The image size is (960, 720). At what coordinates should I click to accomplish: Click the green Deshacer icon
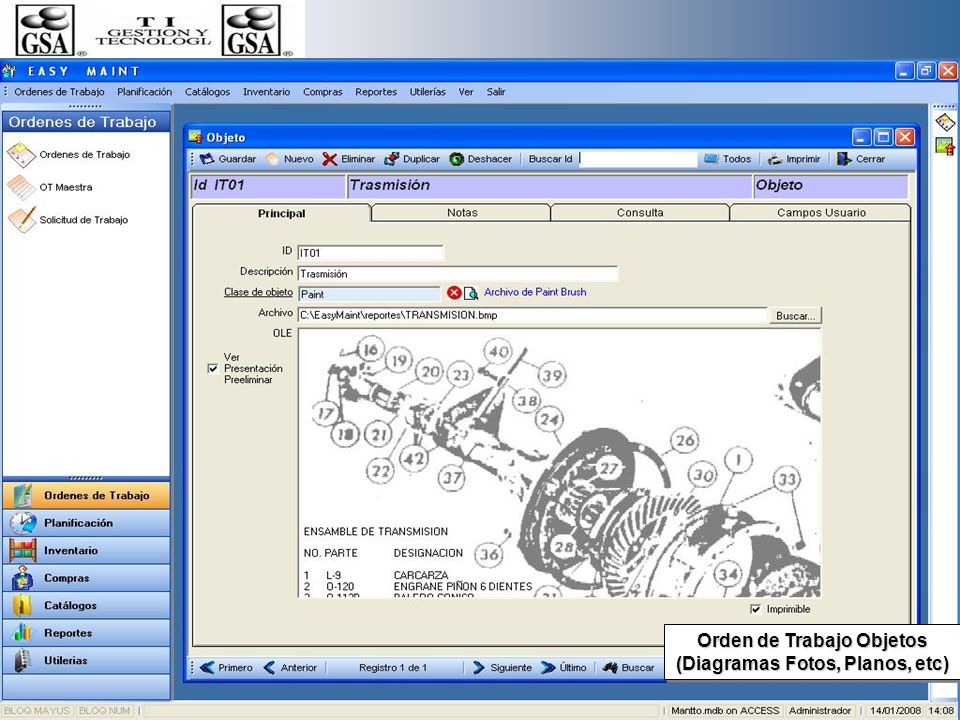pos(457,159)
